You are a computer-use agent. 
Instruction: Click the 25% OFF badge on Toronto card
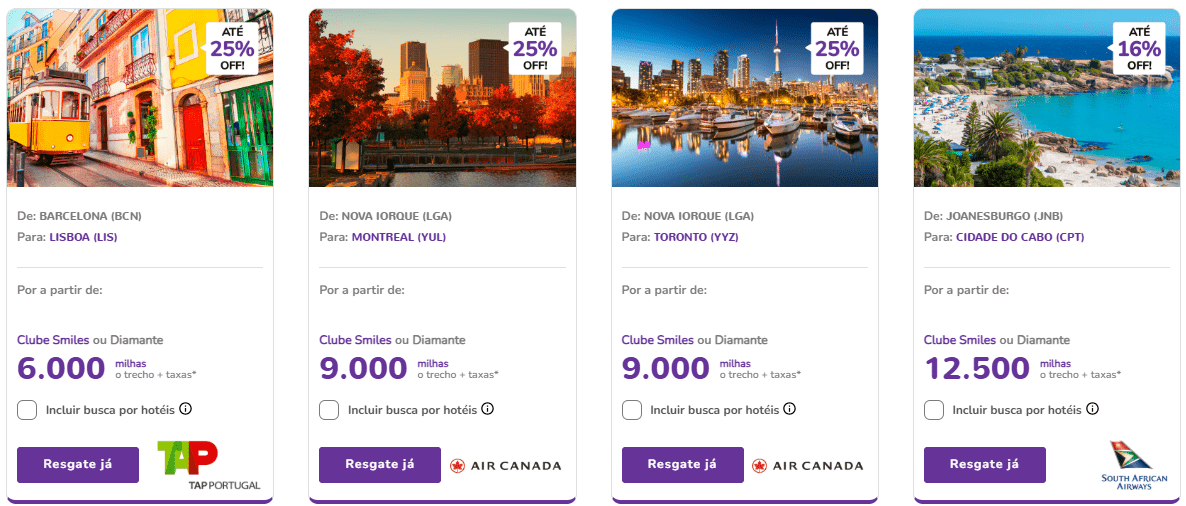click(836, 48)
